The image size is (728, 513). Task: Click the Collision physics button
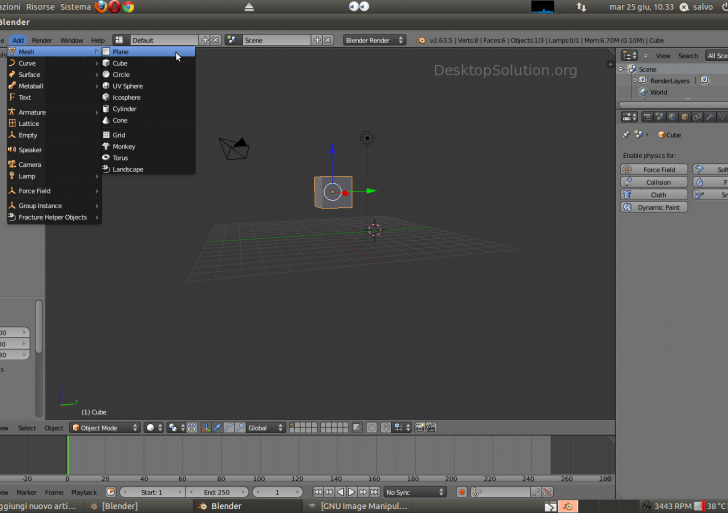click(654, 182)
